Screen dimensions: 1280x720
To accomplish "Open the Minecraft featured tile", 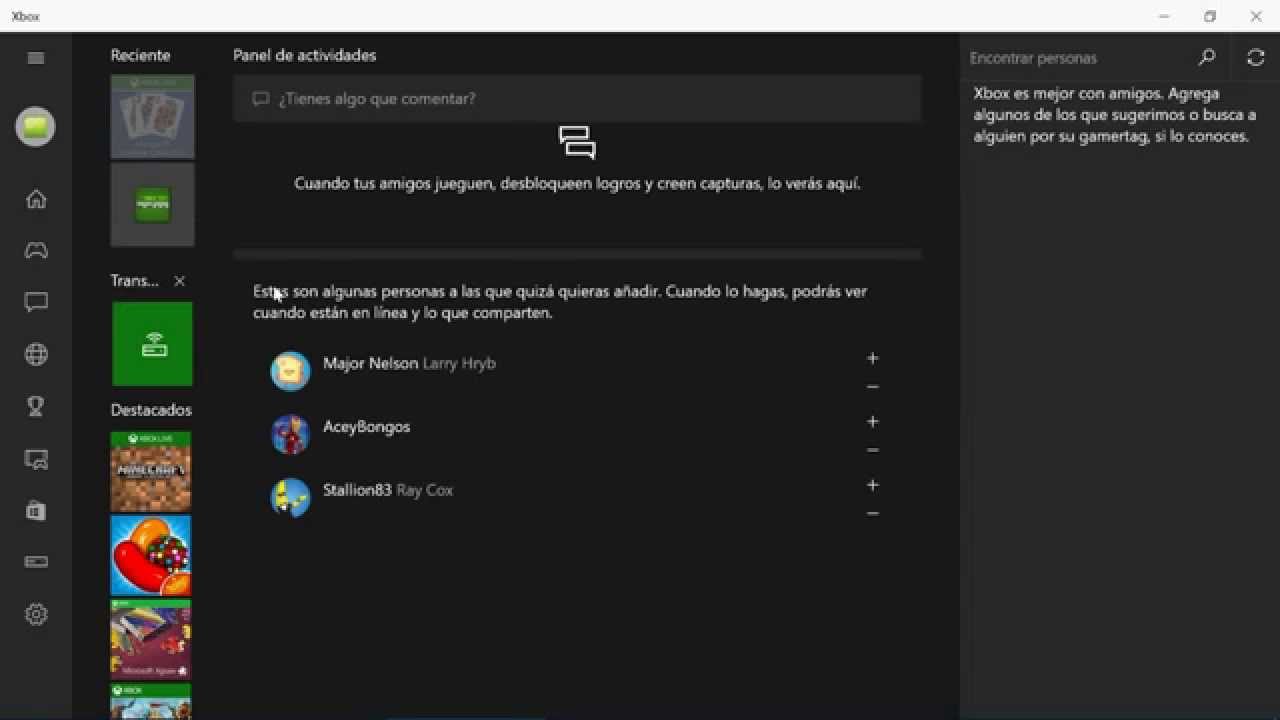I will pyautogui.click(x=150, y=471).
